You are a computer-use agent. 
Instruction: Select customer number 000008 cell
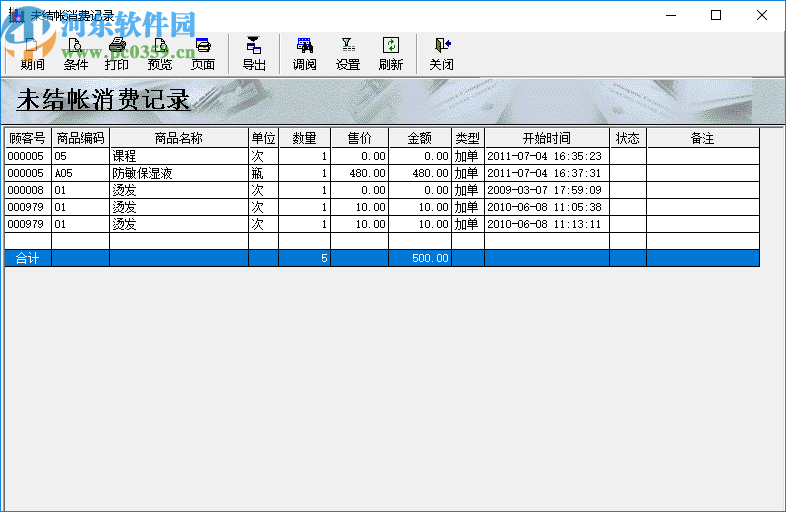click(28, 190)
